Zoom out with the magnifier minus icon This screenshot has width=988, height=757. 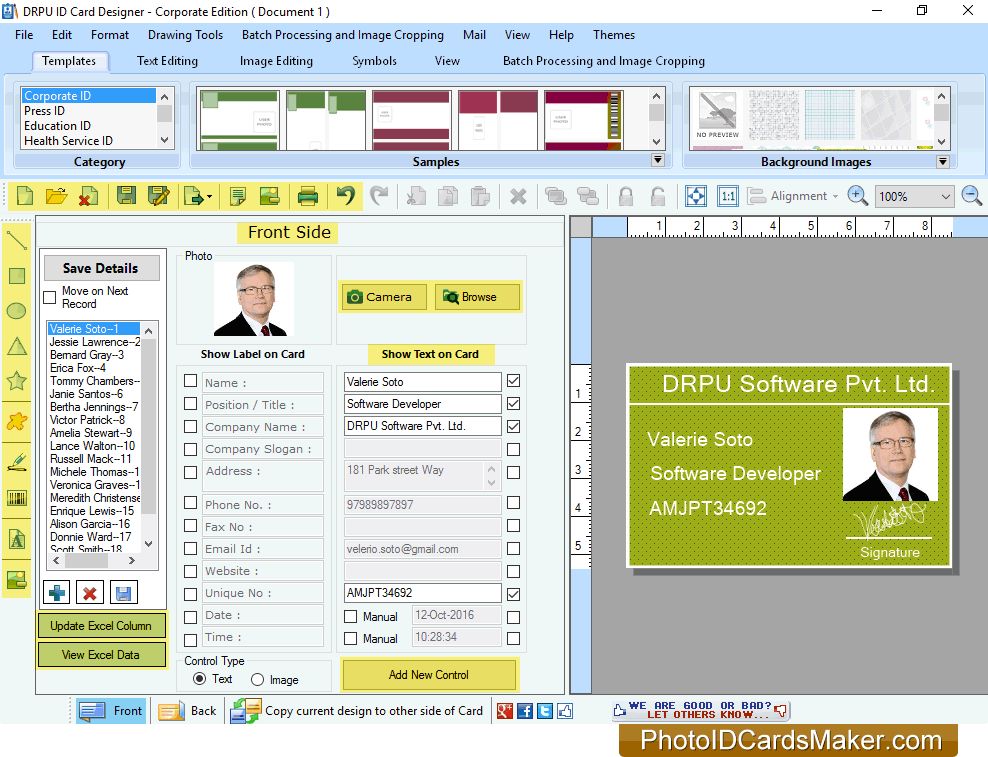972,196
